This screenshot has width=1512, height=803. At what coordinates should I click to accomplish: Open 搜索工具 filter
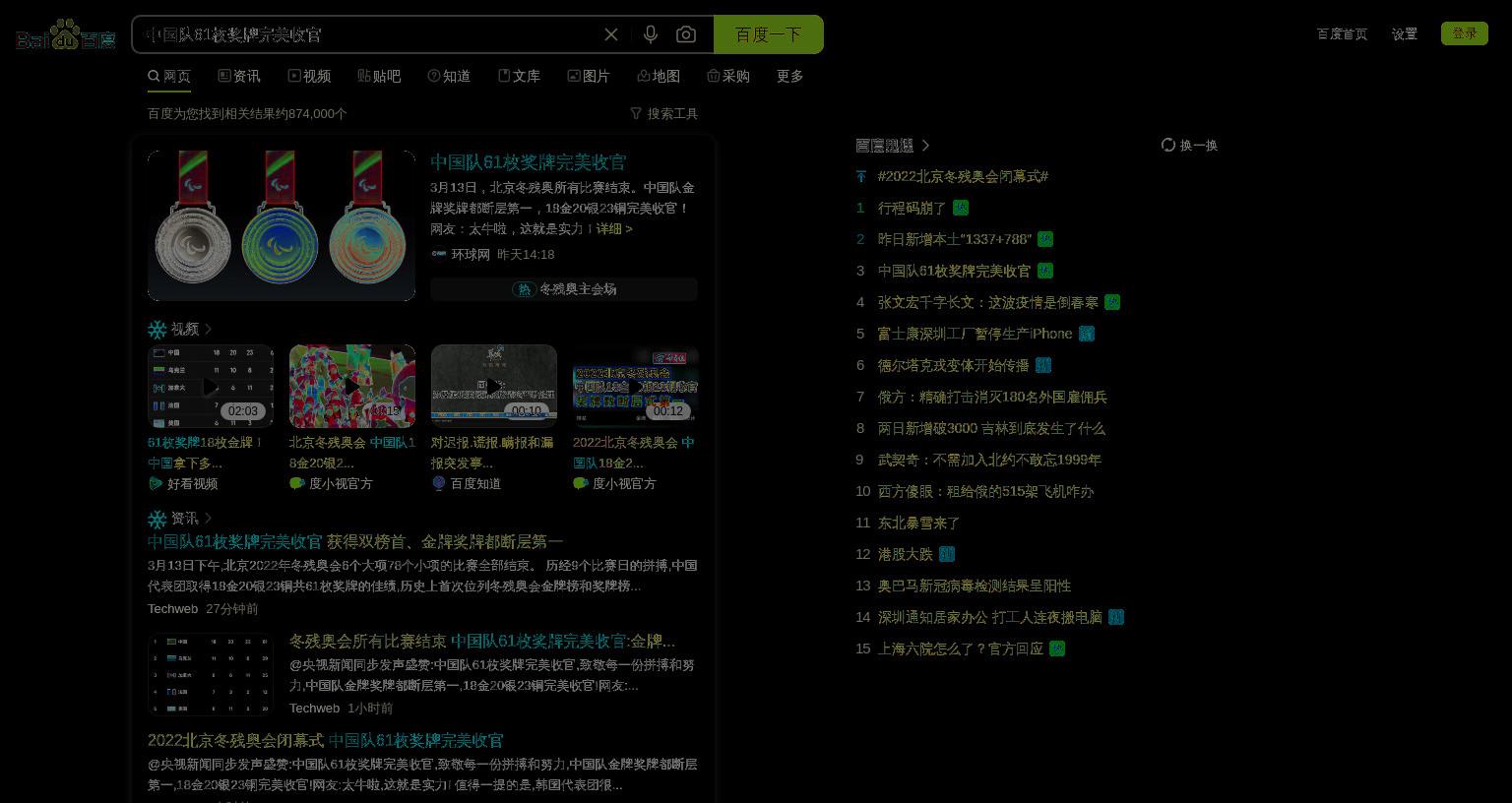[x=664, y=113]
